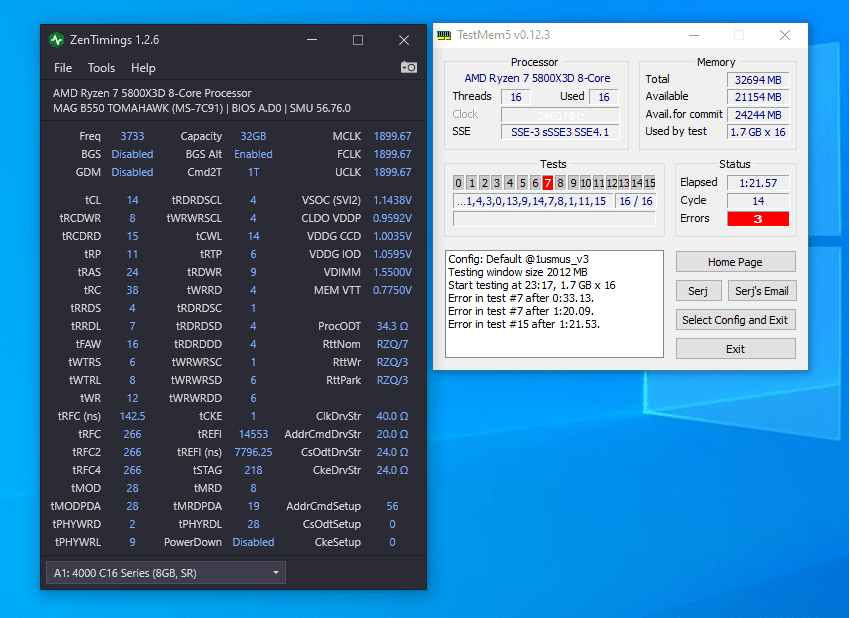The width and height of the screenshot is (849, 618).
Task: Click the Threads value field showing 16
Action: pyautogui.click(x=515, y=97)
